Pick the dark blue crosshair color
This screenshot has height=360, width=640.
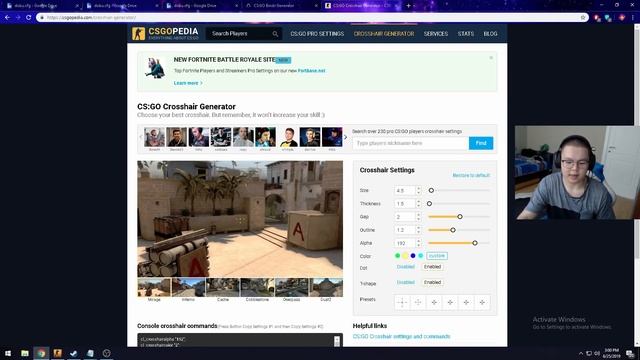(x=413, y=256)
